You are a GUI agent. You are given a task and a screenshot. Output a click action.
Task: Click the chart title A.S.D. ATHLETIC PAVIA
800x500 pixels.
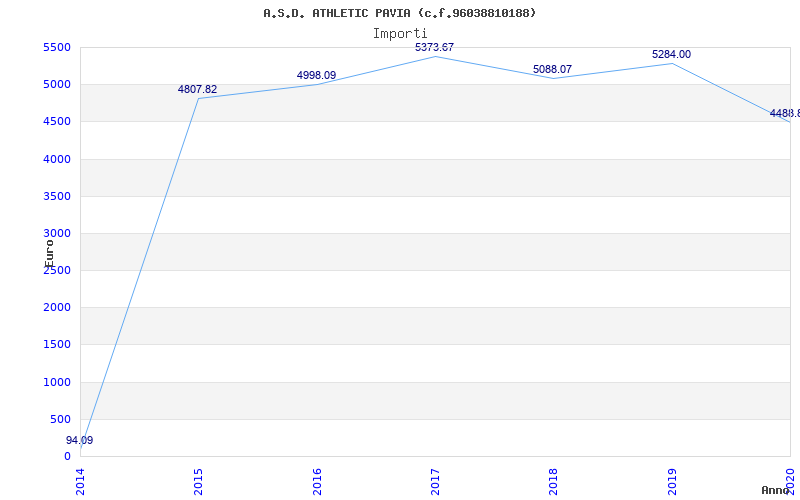399,13
